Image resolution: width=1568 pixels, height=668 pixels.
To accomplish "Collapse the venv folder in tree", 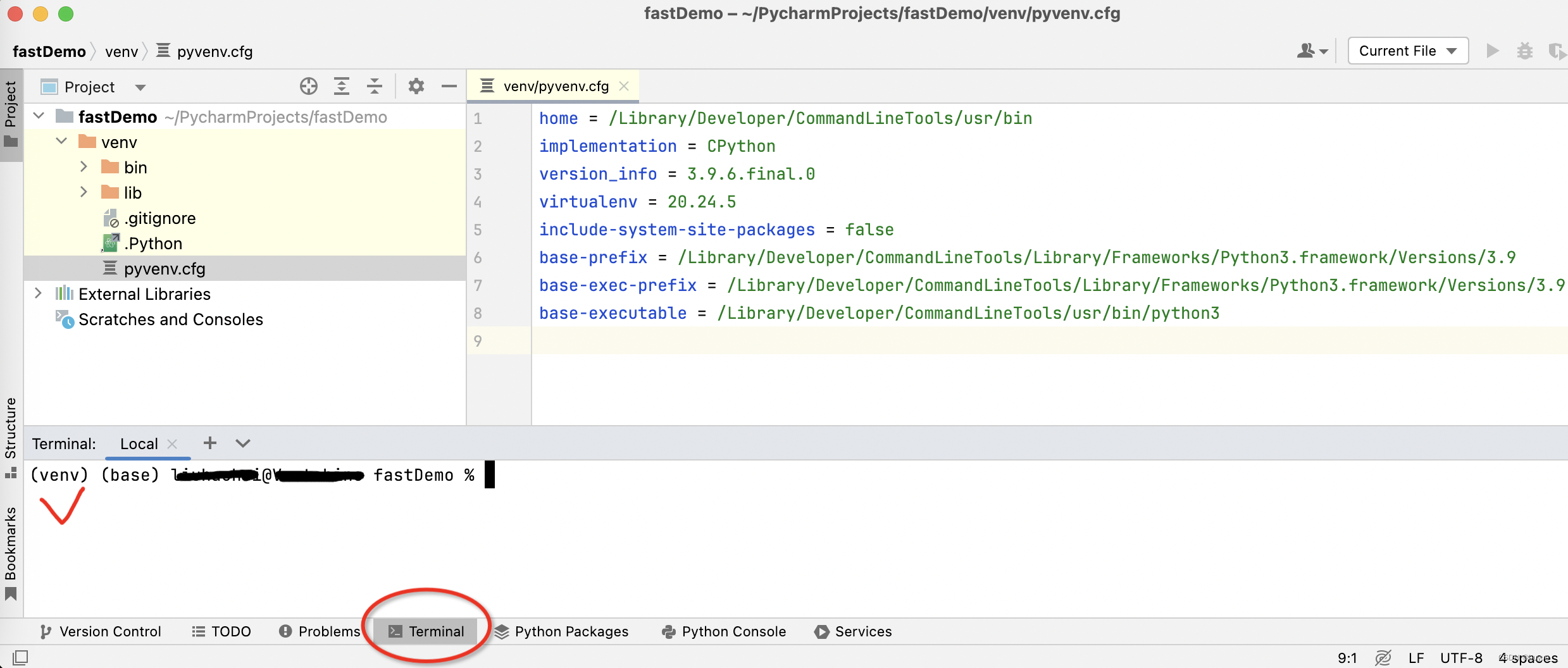I will point(61,142).
